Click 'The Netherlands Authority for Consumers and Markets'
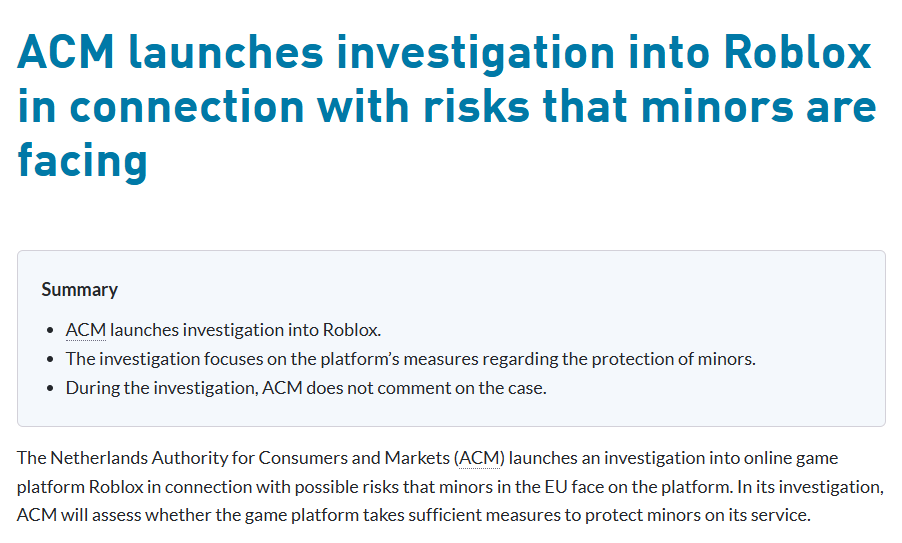902x543 pixels. tap(230, 458)
